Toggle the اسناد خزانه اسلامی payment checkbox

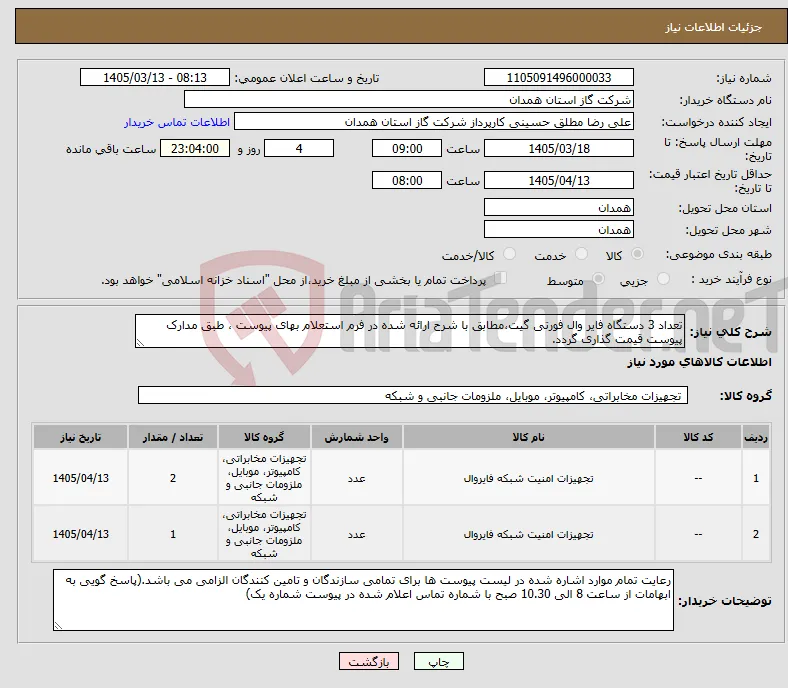(x=500, y=277)
